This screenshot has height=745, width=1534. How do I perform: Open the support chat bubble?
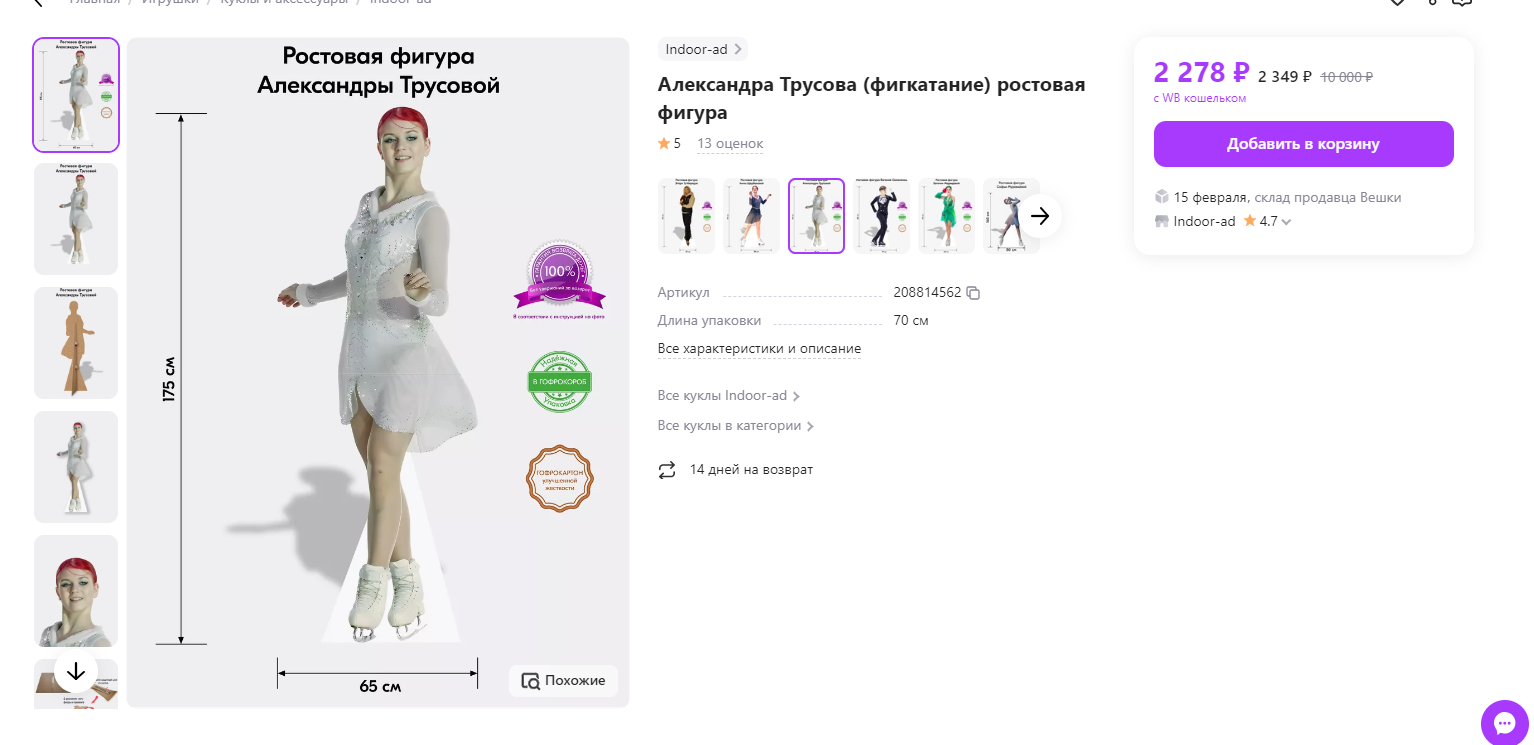pyautogui.click(x=1505, y=723)
